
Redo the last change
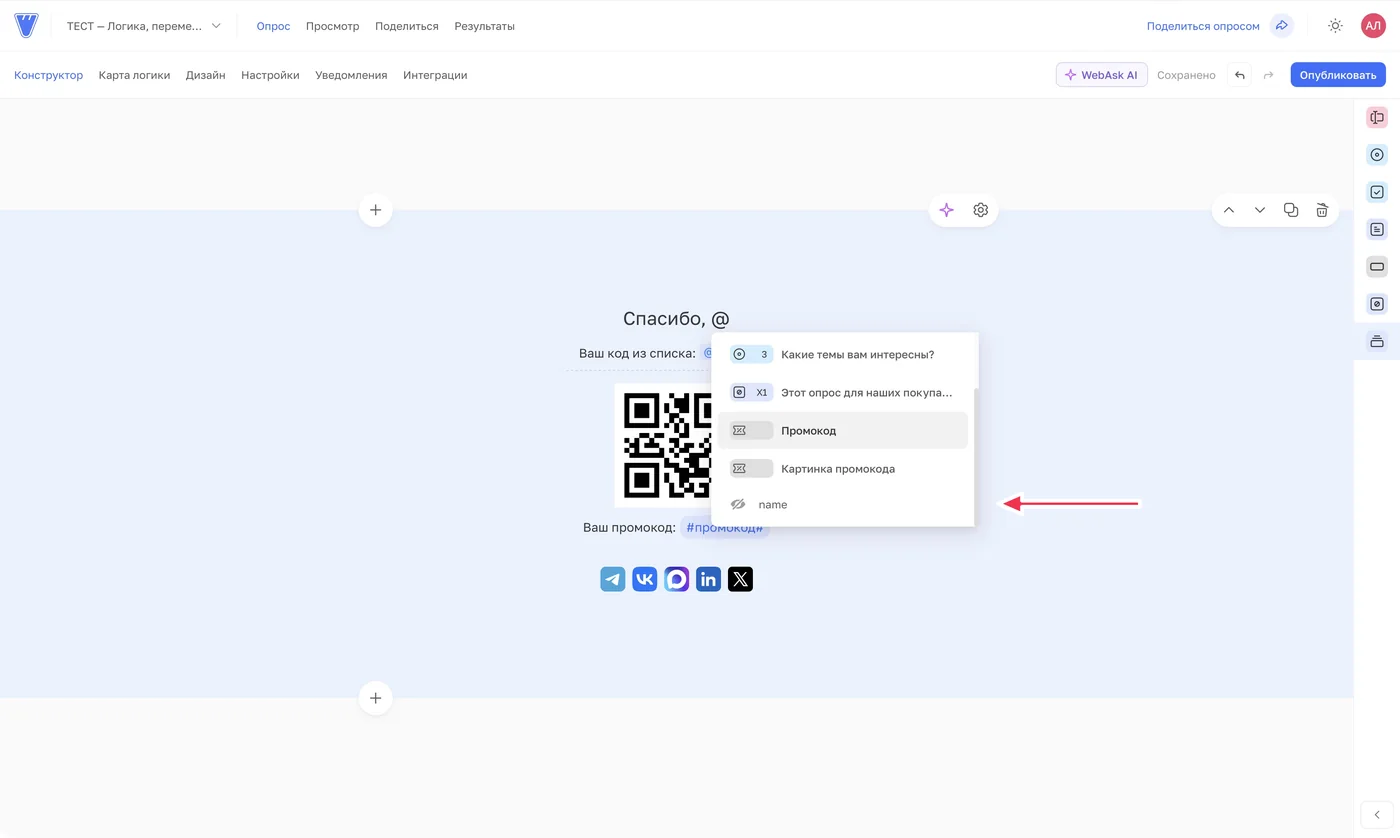(x=1268, y=75)
